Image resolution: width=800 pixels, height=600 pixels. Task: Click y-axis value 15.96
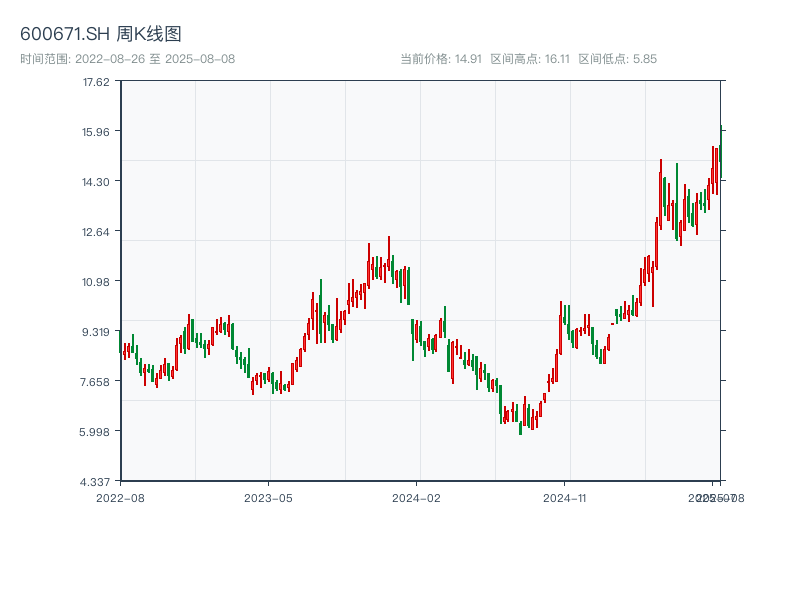[x=96, y=132]
